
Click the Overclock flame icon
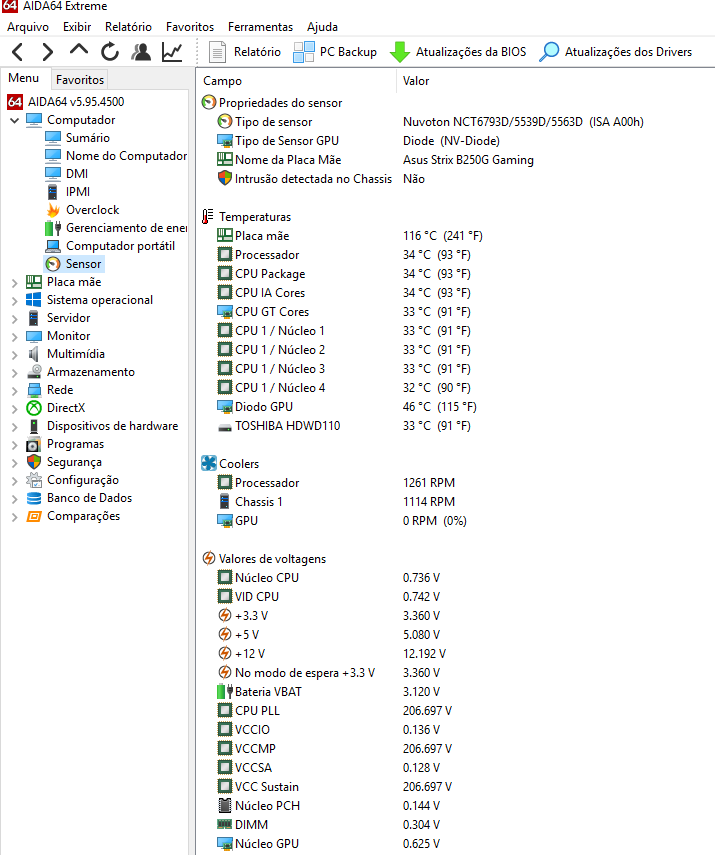tap(53, 210)
